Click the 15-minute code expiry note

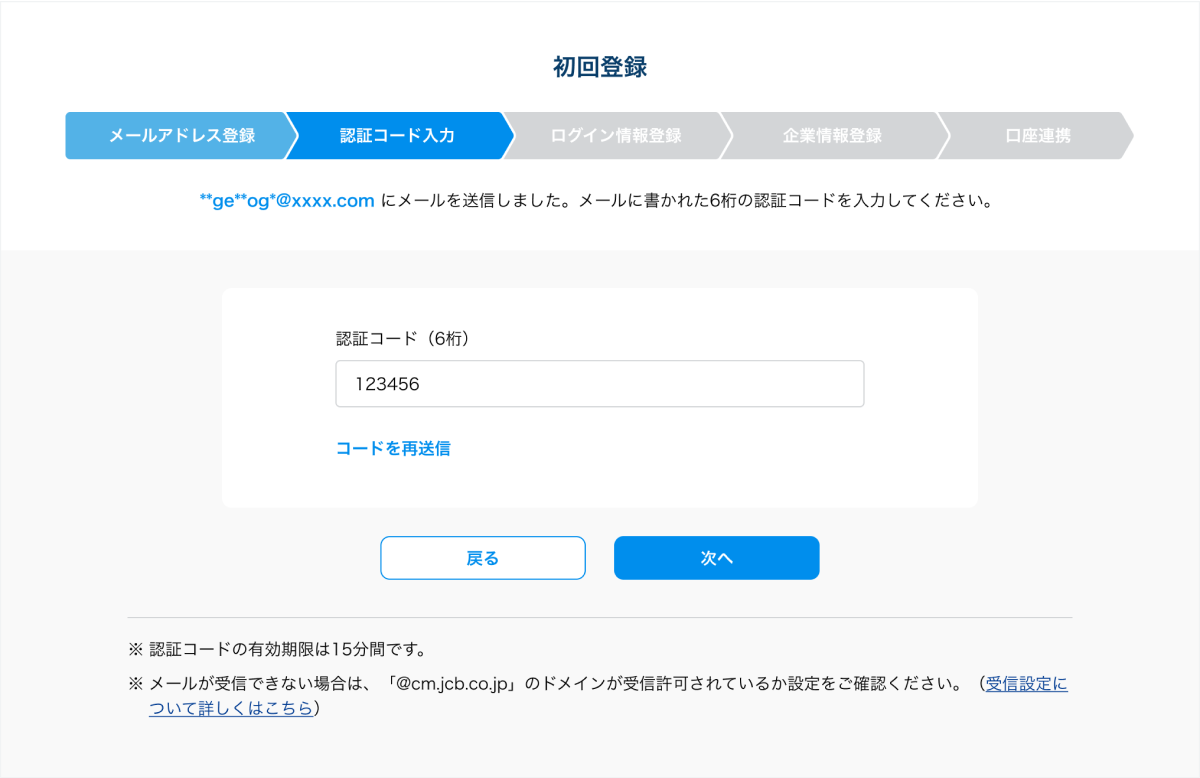pos(288,650)
